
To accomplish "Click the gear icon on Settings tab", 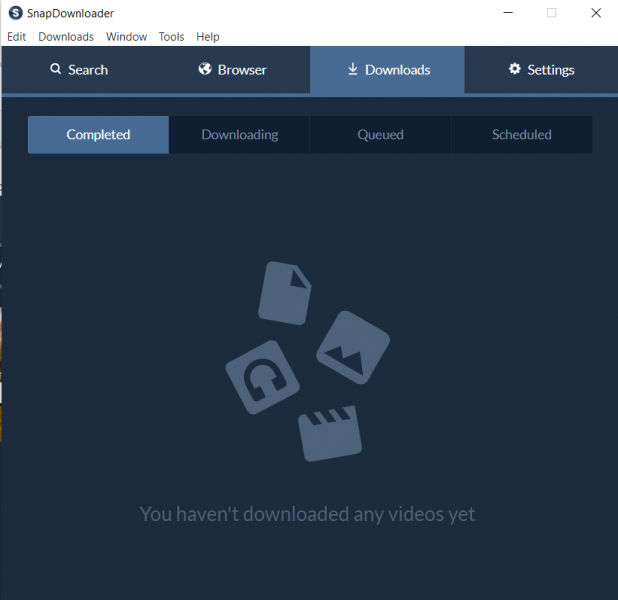I will point(515,70).
